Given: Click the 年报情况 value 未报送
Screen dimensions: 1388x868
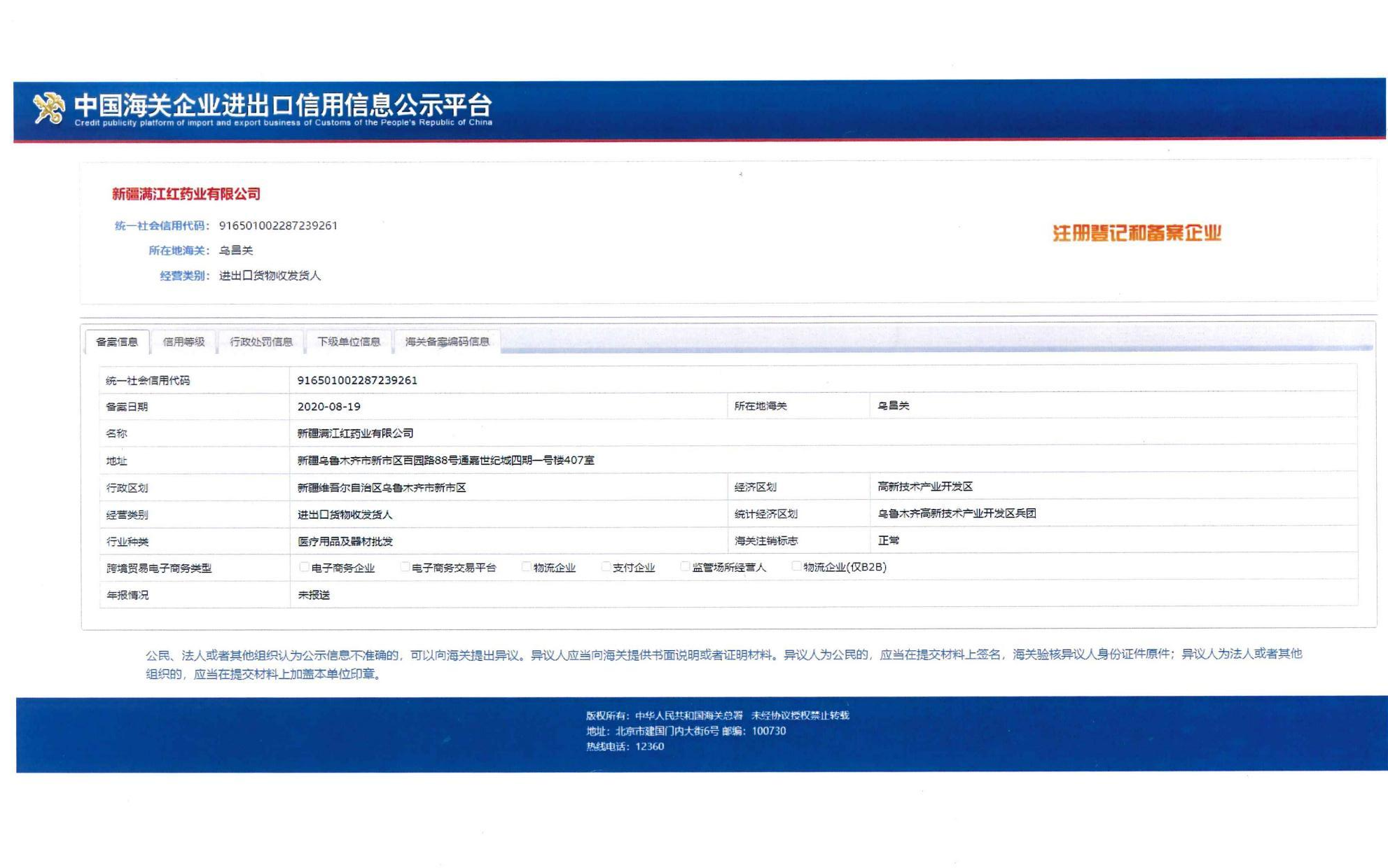Looking at the screenshot, I should pos(313,594).
